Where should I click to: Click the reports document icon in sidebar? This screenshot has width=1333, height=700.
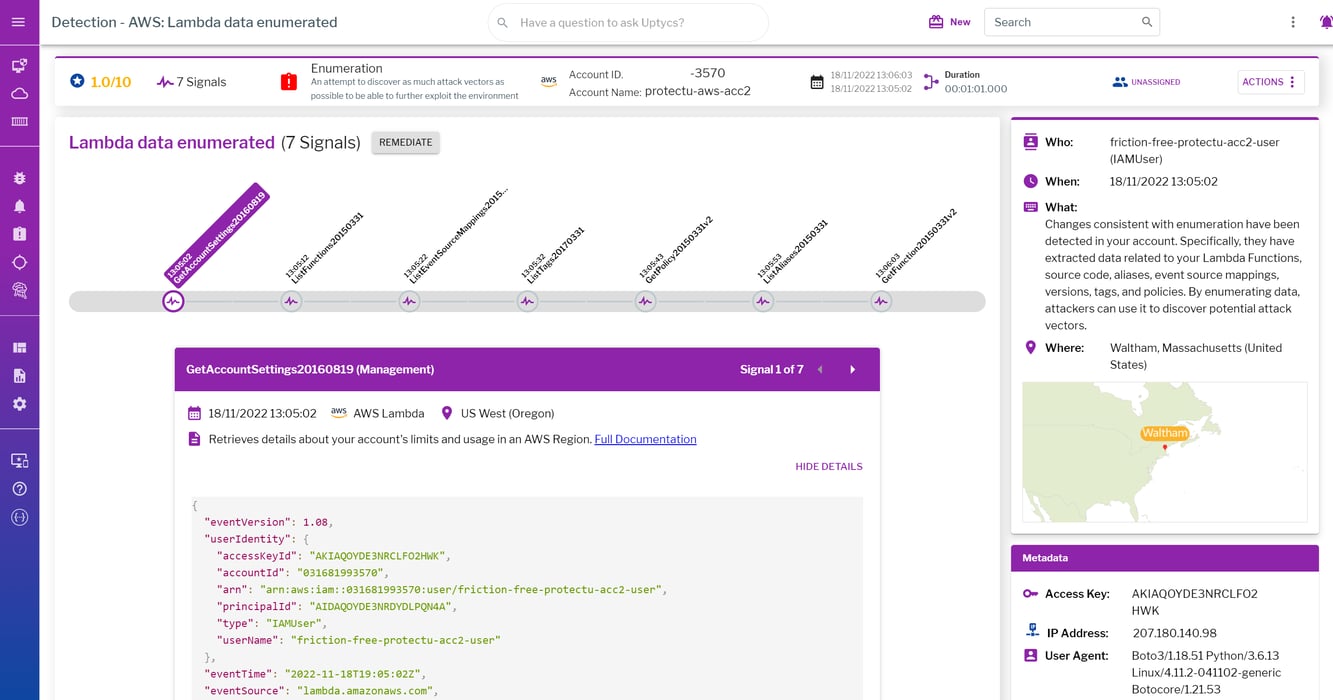point(19,376)
